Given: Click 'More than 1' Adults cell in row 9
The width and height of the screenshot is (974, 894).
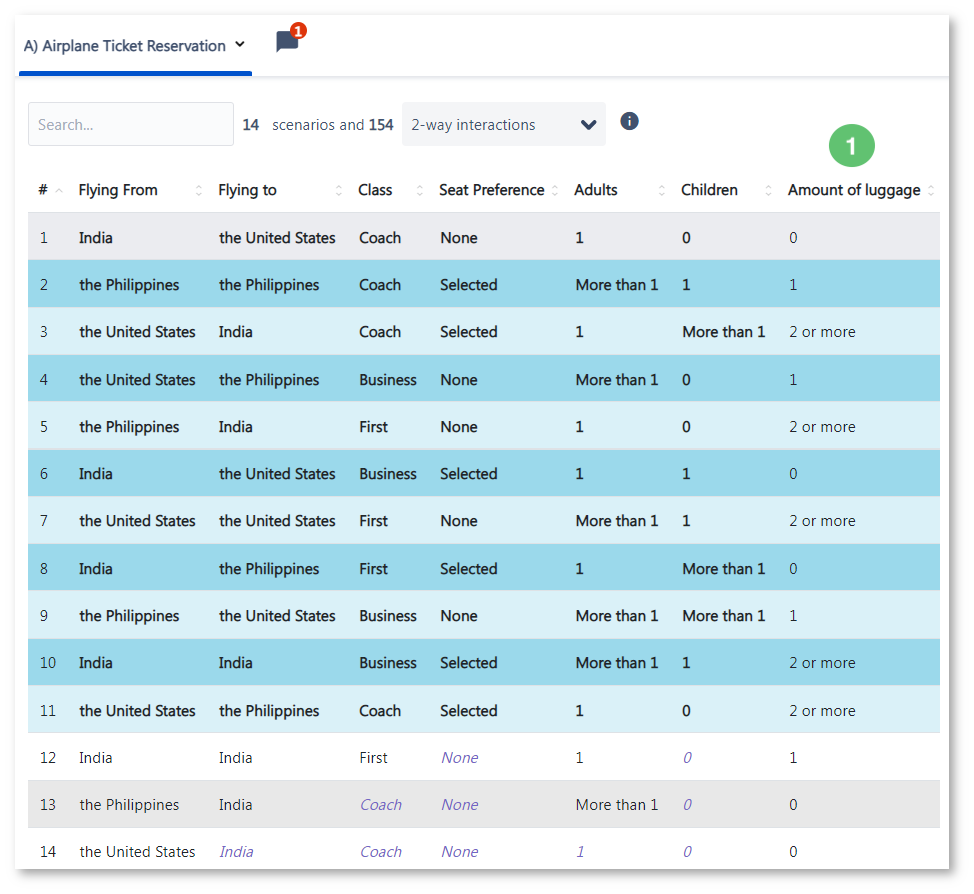Looking at the screenshot, I should pos(617,616).
